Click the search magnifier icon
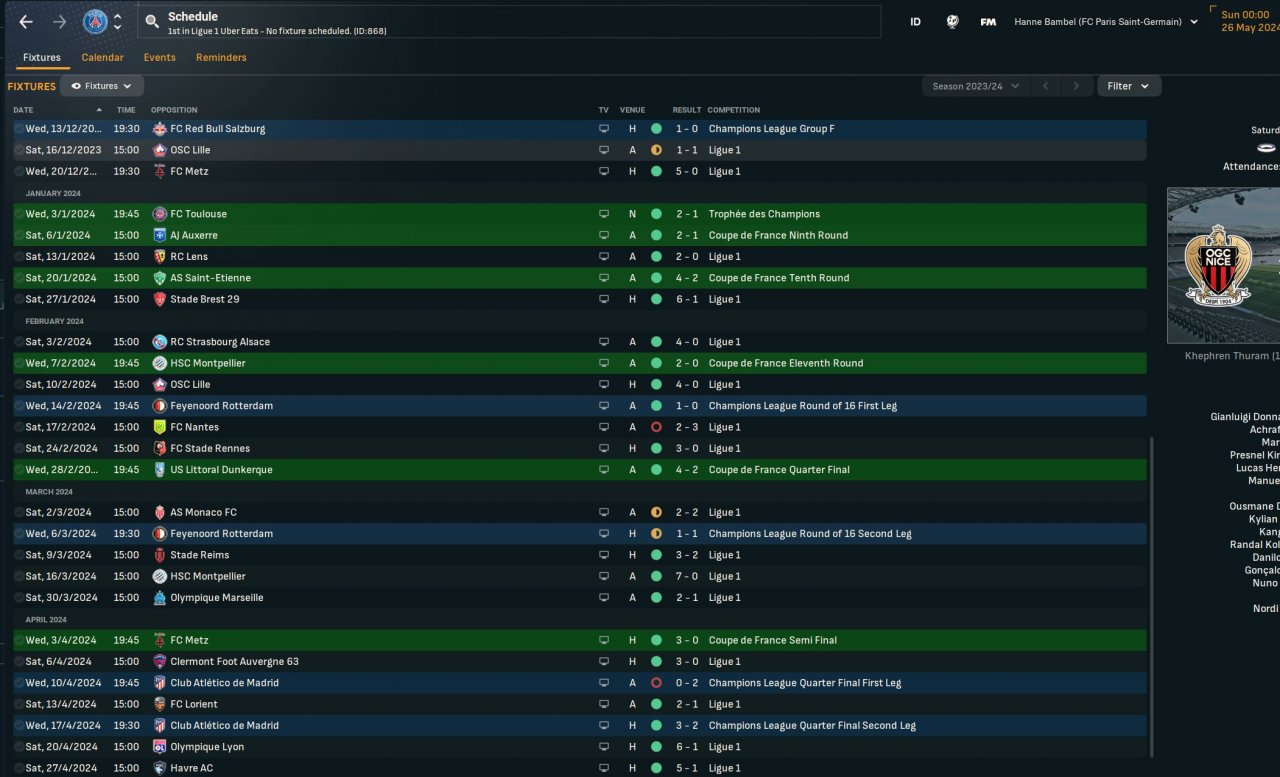This screenshot has height=777, width=1280. [152, 22]
